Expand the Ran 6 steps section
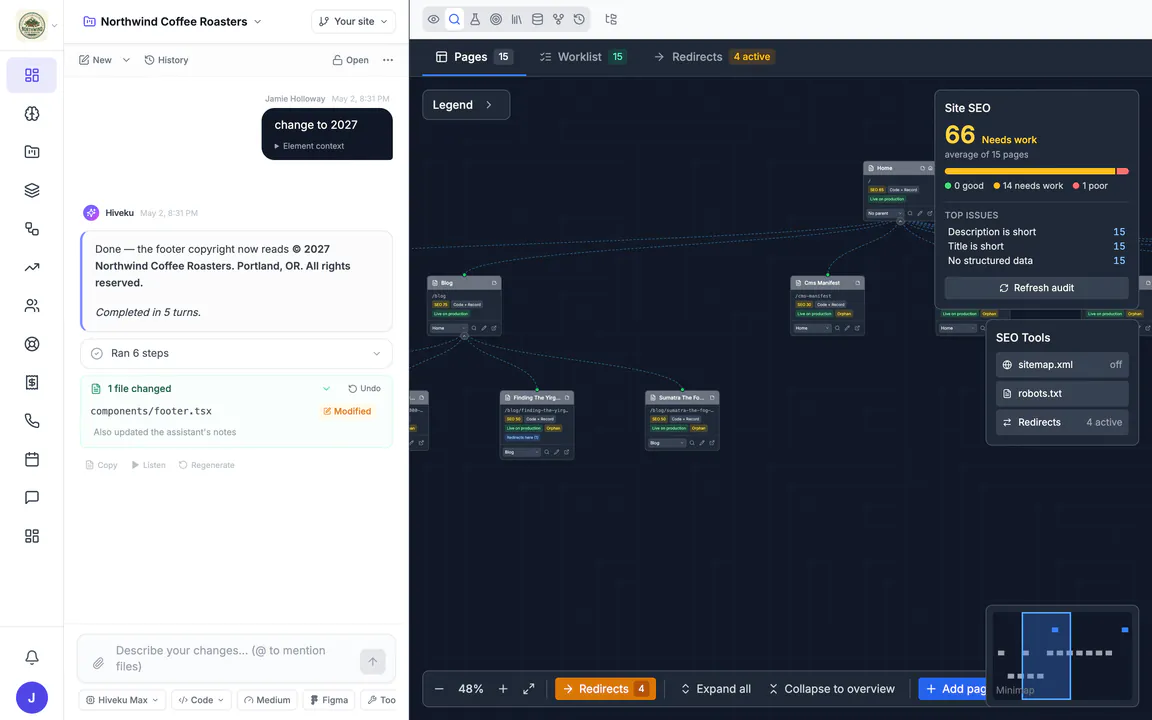Image resolution: width=1152 pixels, height=720 pixels. pos(236,353)
